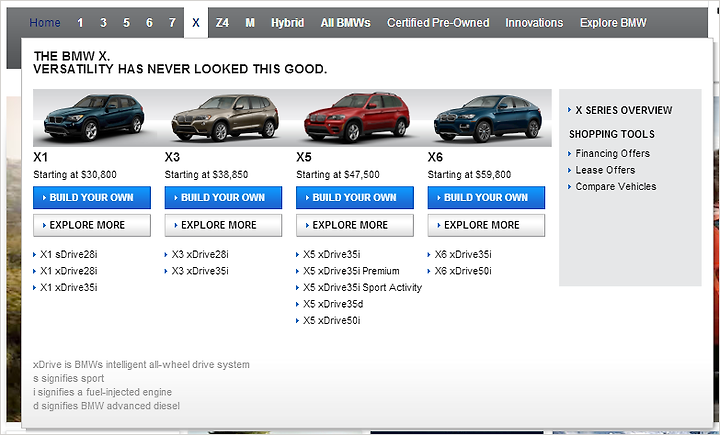
Task: Click Explore More under X6
Action: [486, 225]
